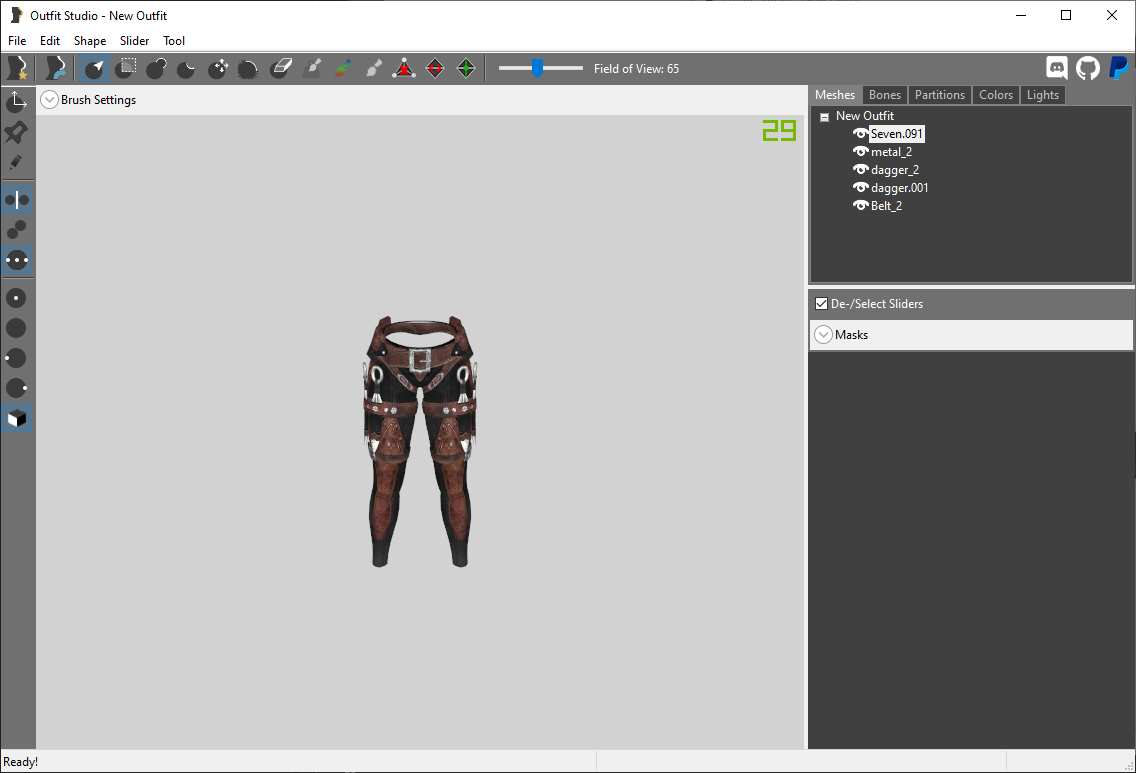This screenshot has width=1136, height=773.
Task: Expand the Masks section
Action: pyautogui.click(x=824, y=335)
